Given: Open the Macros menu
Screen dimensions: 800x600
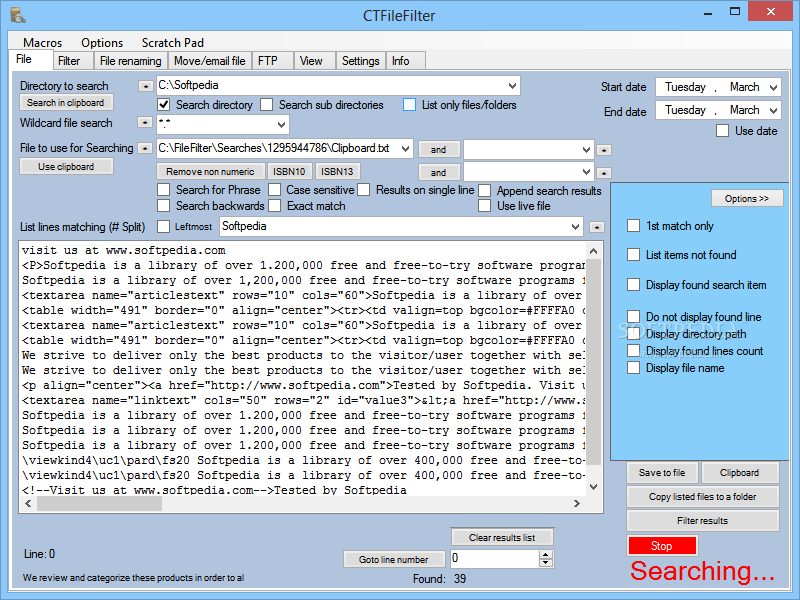Looking at the screenshot, I should click(x=42, y=43).
